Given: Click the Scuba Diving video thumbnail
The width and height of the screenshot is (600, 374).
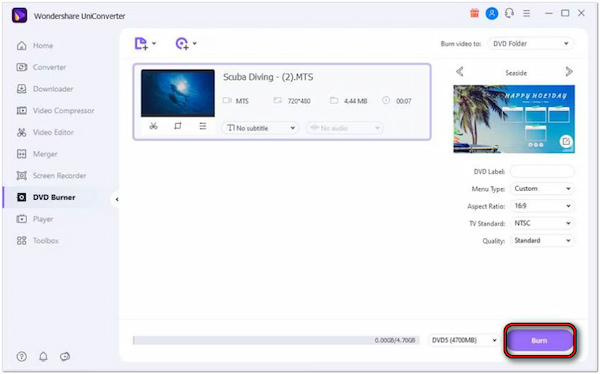Looking at the screenshot, I should [178, 93].
